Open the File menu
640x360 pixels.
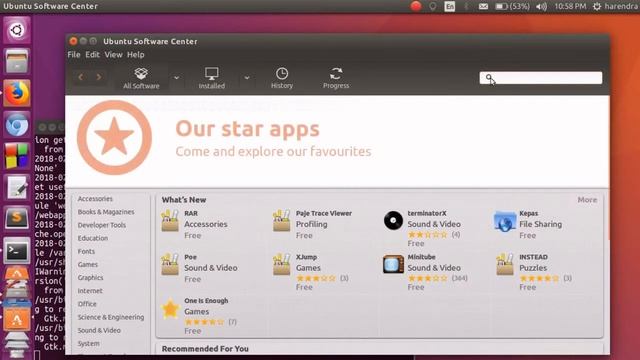74,54
